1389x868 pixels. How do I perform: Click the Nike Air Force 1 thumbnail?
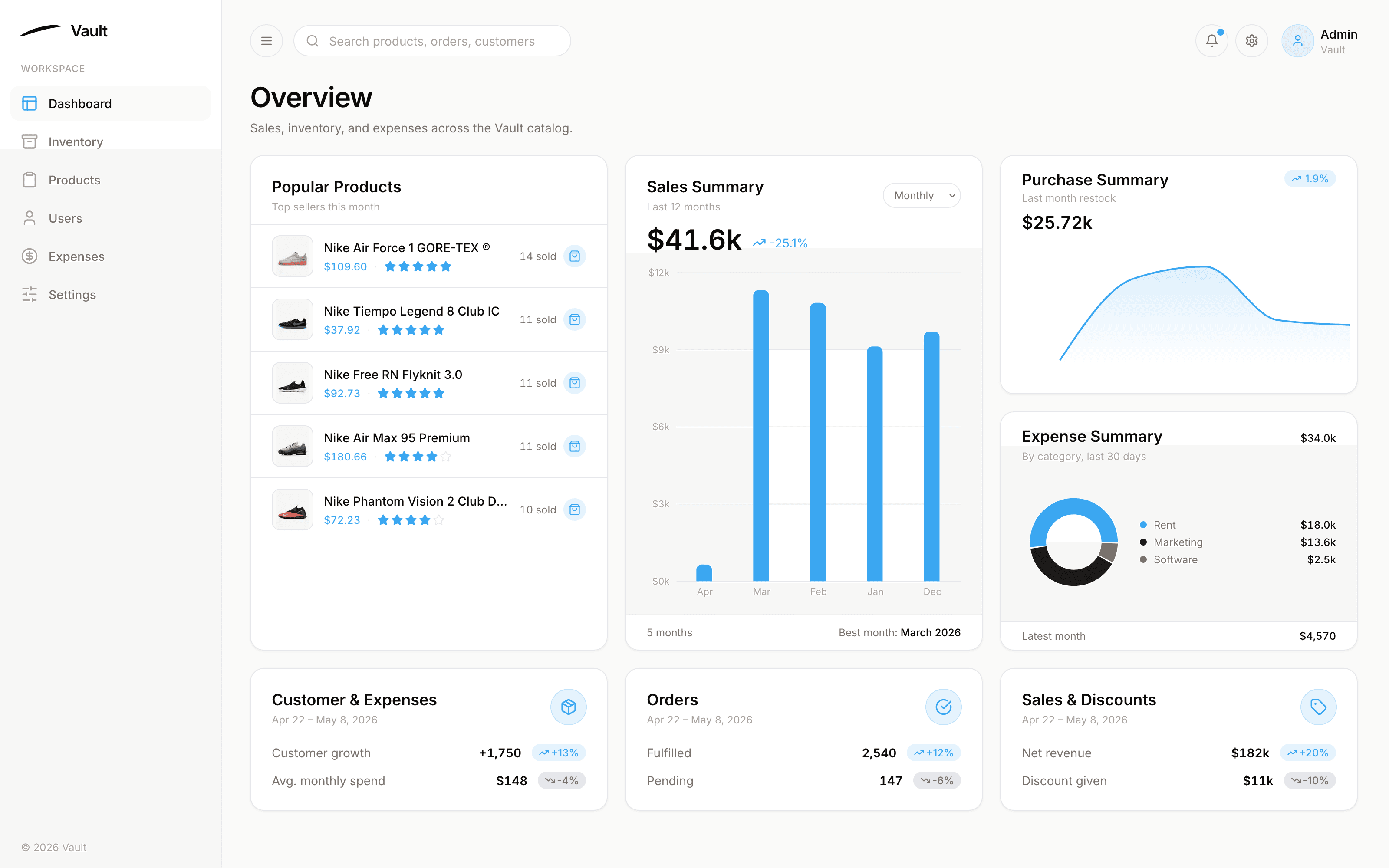click(292, 256)
